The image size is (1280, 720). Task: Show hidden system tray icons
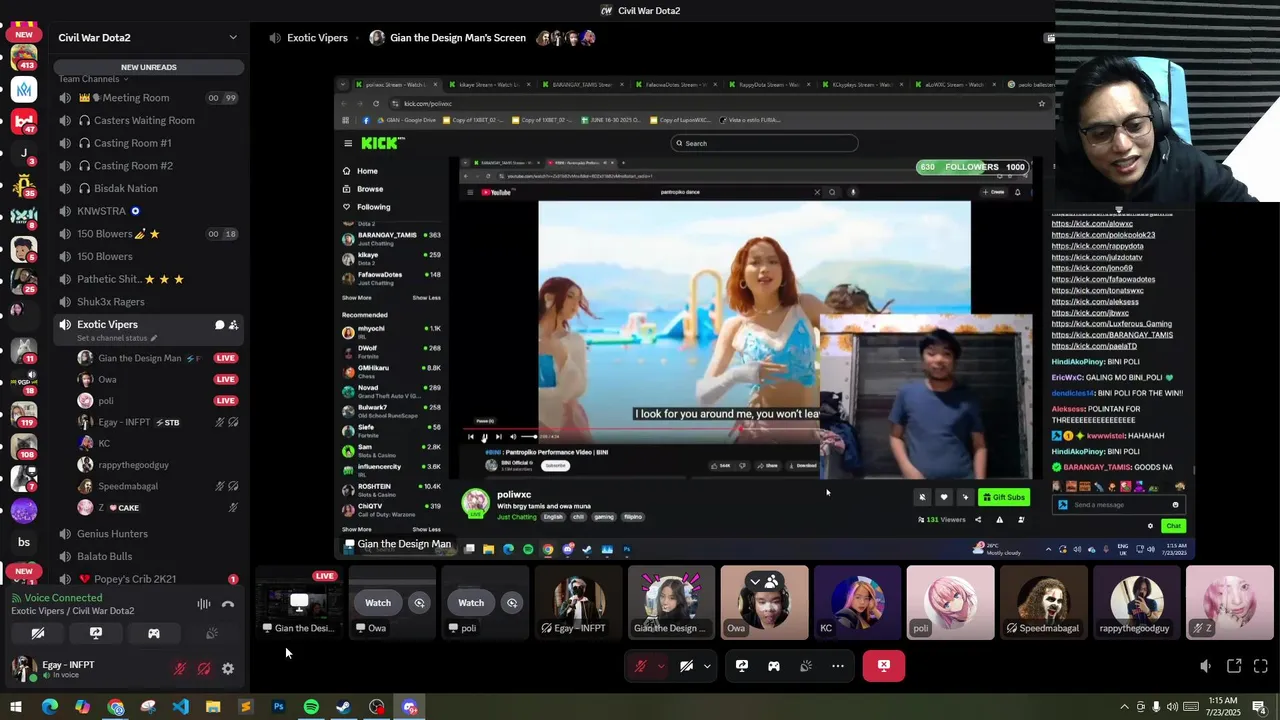1122,707
